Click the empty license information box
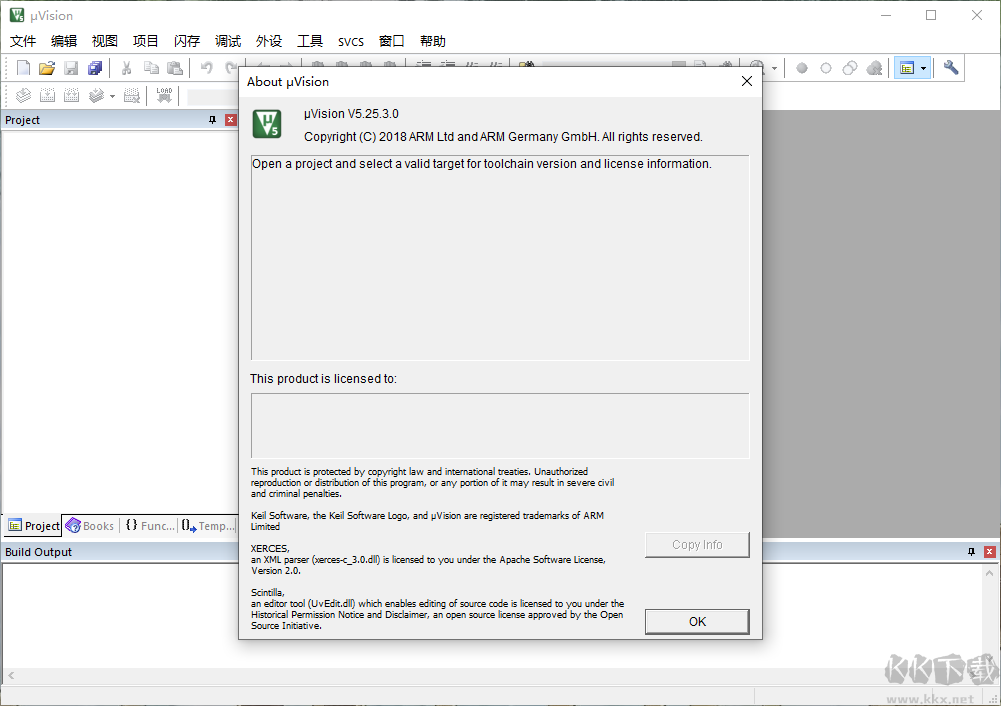This screenshot has width=1001, height=706. [500, 426]
